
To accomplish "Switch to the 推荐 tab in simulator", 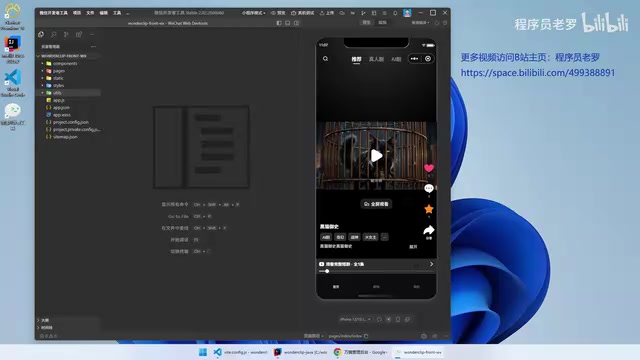I will tap(356, 59).
